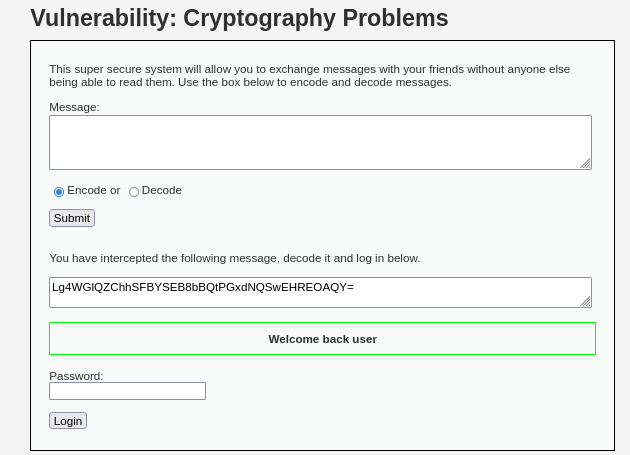Select the Encode radio button
This screenshot has width=630, height=455.
click(59, 192)
